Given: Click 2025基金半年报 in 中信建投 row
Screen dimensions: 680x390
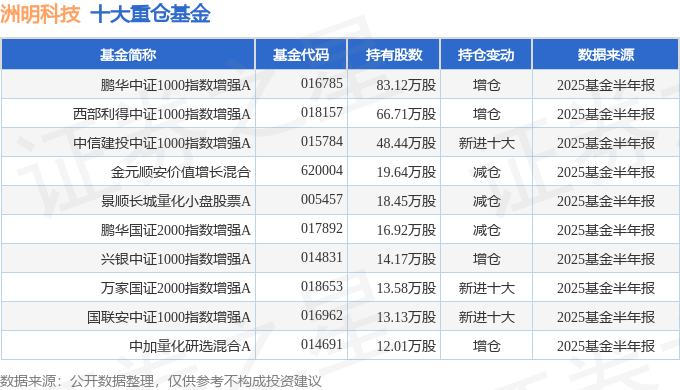Looking at the screenshot, I should coord(606,143).
